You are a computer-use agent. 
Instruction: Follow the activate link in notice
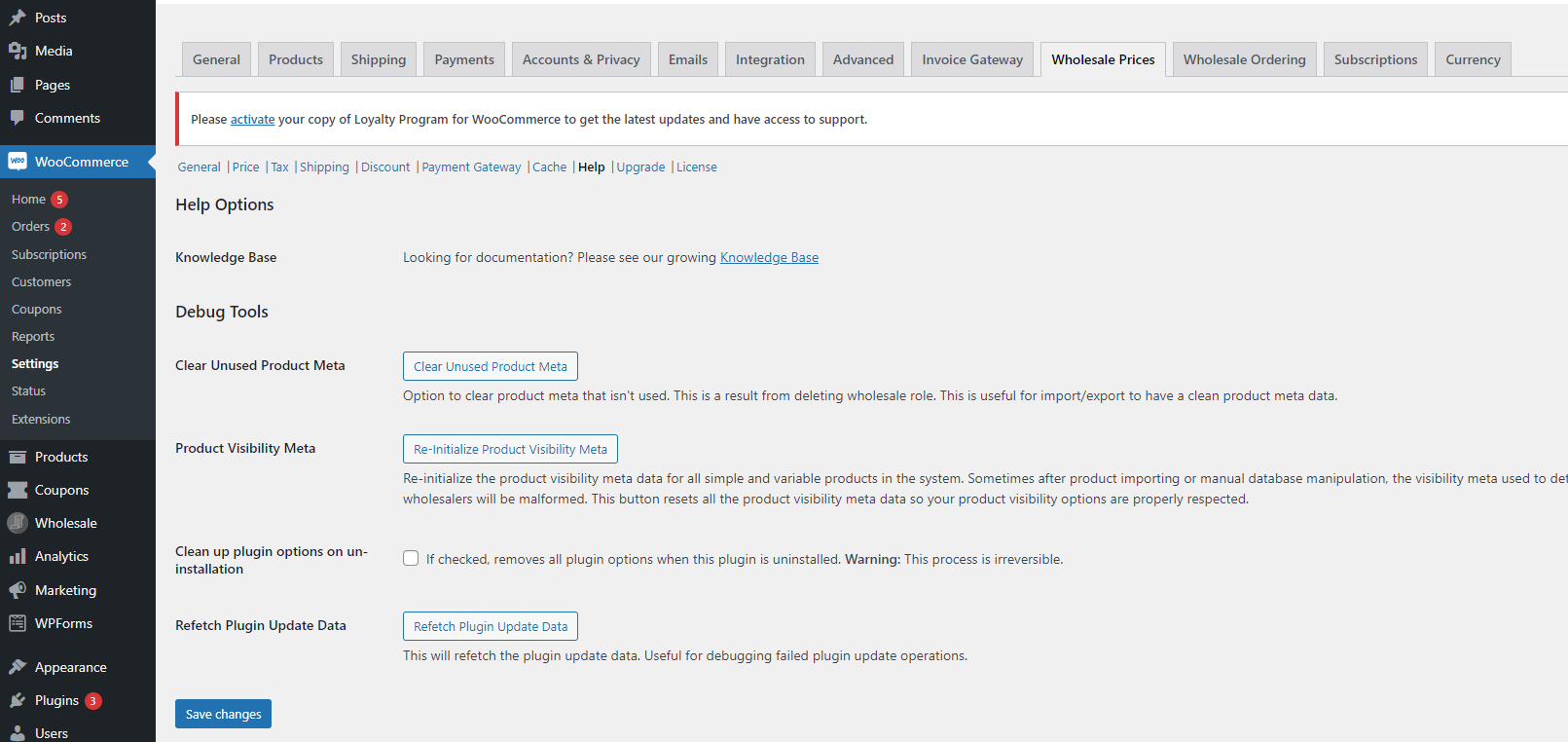(252, 119)
